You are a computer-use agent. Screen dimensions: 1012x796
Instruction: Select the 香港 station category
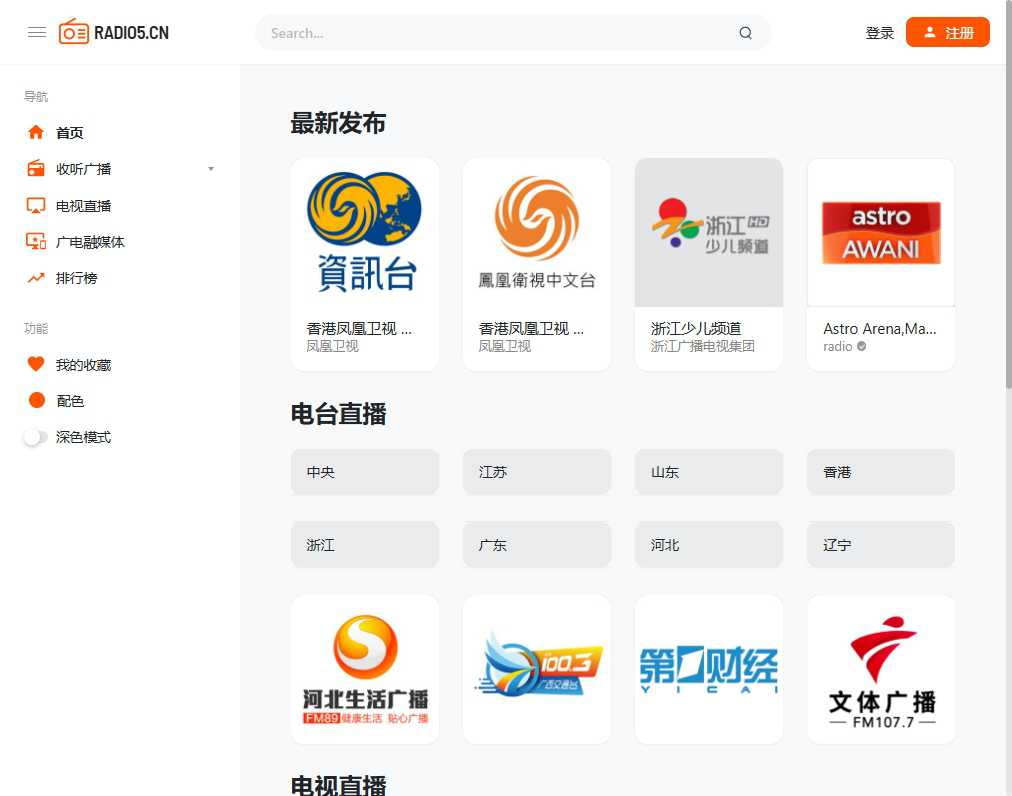pyautogui.click(x=880, y=471)
